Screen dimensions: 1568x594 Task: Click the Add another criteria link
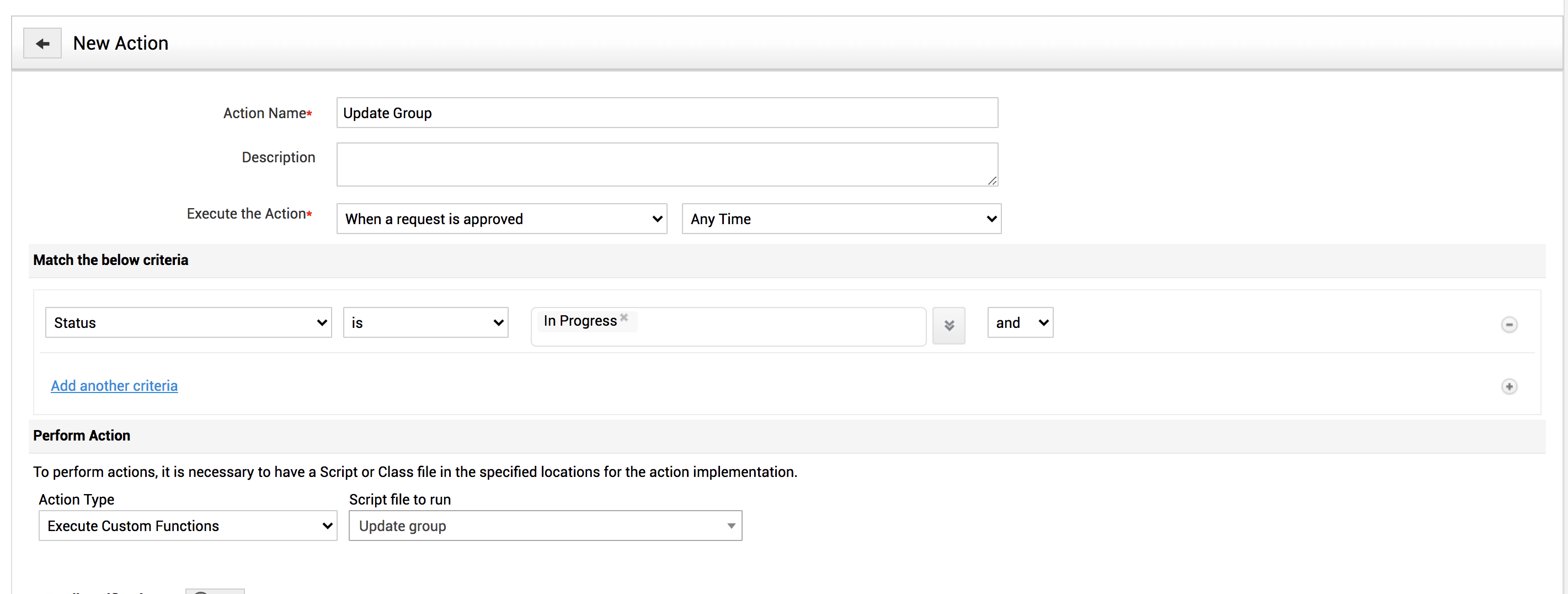(x=114, y=386)
